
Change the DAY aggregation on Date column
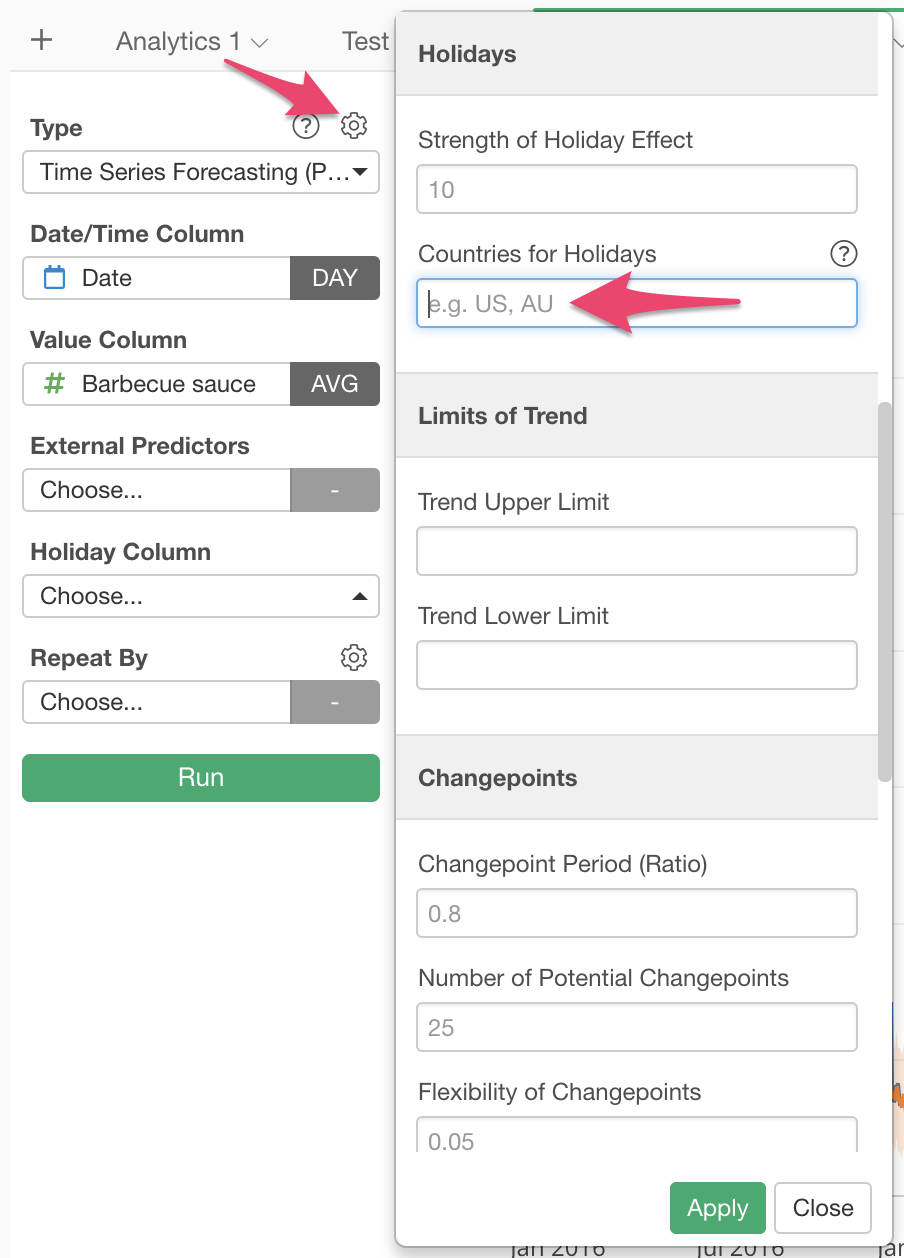[x=335, y=278]
